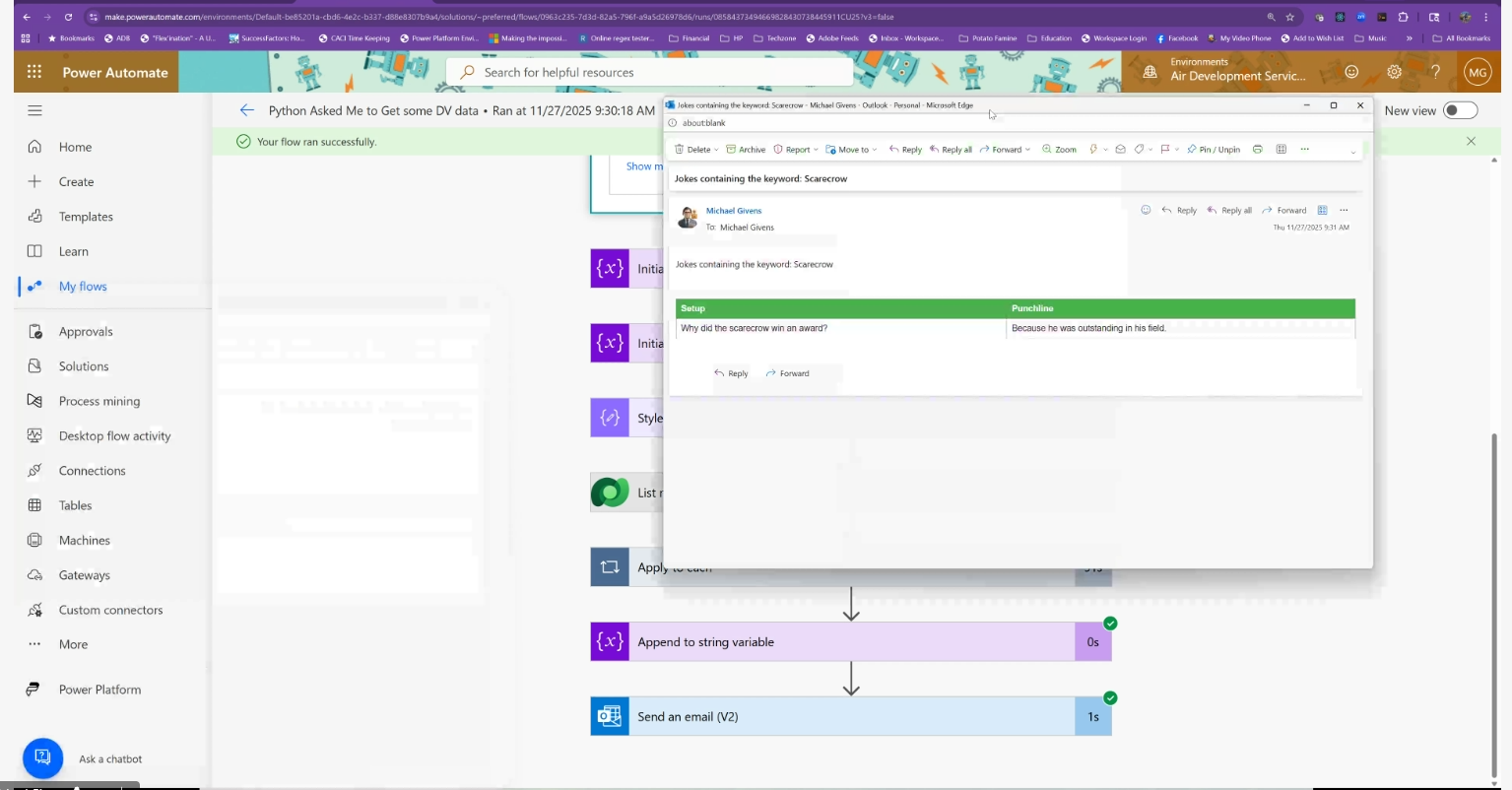
Task: Expand the Forward dropdown in top toolbar
Action: 1028,150
